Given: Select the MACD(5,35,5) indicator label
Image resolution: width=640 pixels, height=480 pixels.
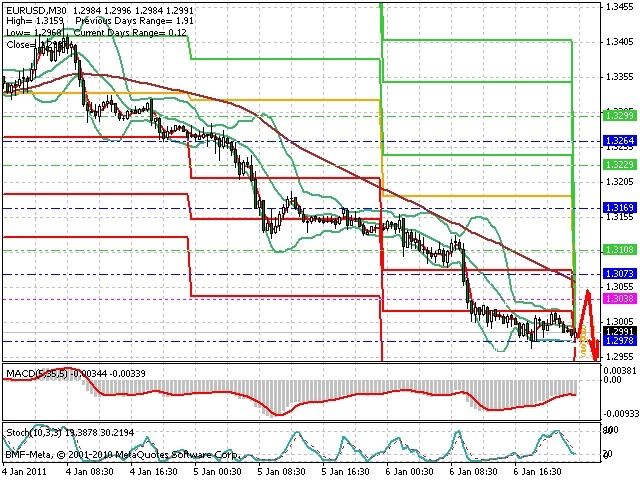Looking at the screenshot, I should pyautogui.click(x=37, y=373).
